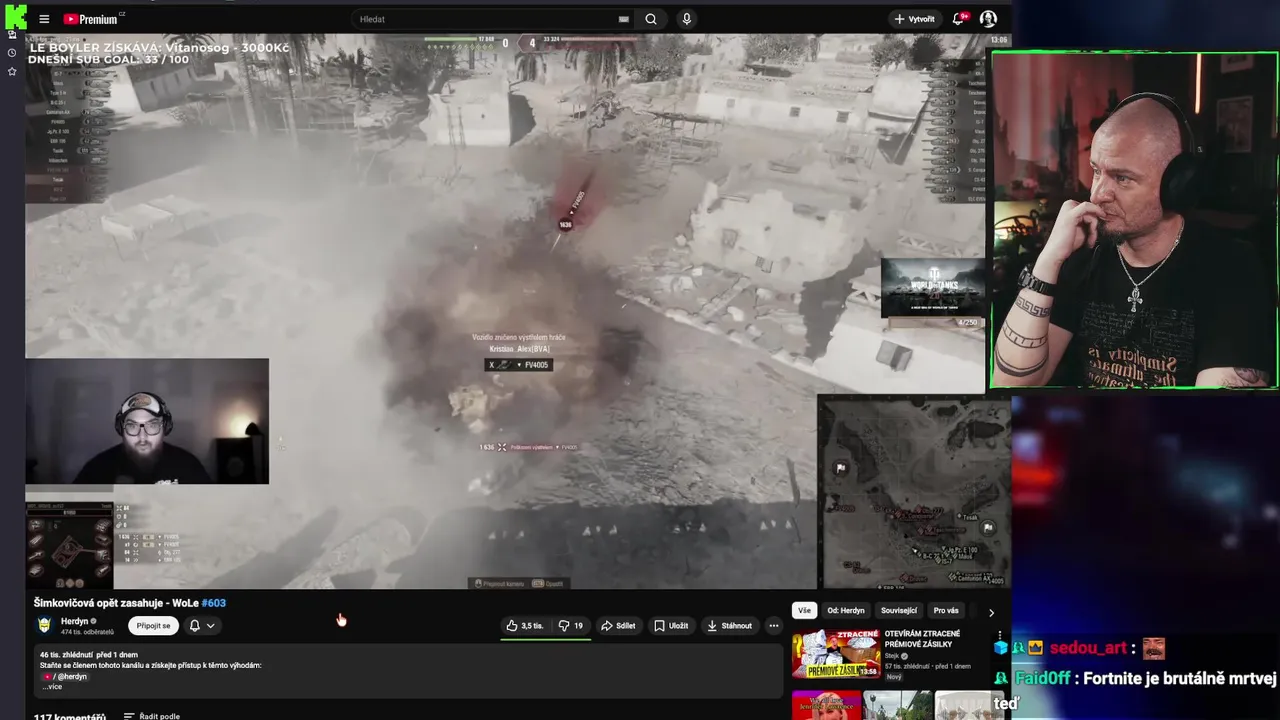The height and width of the screenshot is (720, 1280).
Task: Open Herdyn channel avatar
Action: pos(44,625)
